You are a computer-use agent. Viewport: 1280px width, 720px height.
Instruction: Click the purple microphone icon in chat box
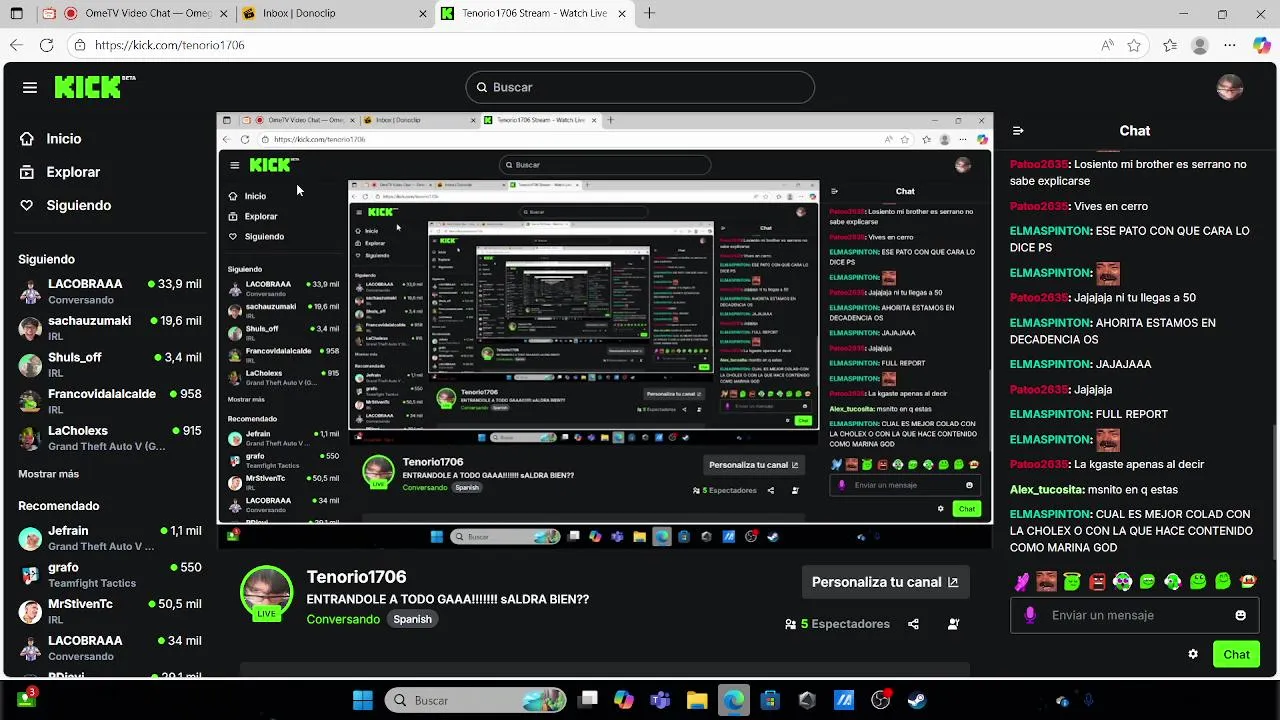(x=1030, y=615)
